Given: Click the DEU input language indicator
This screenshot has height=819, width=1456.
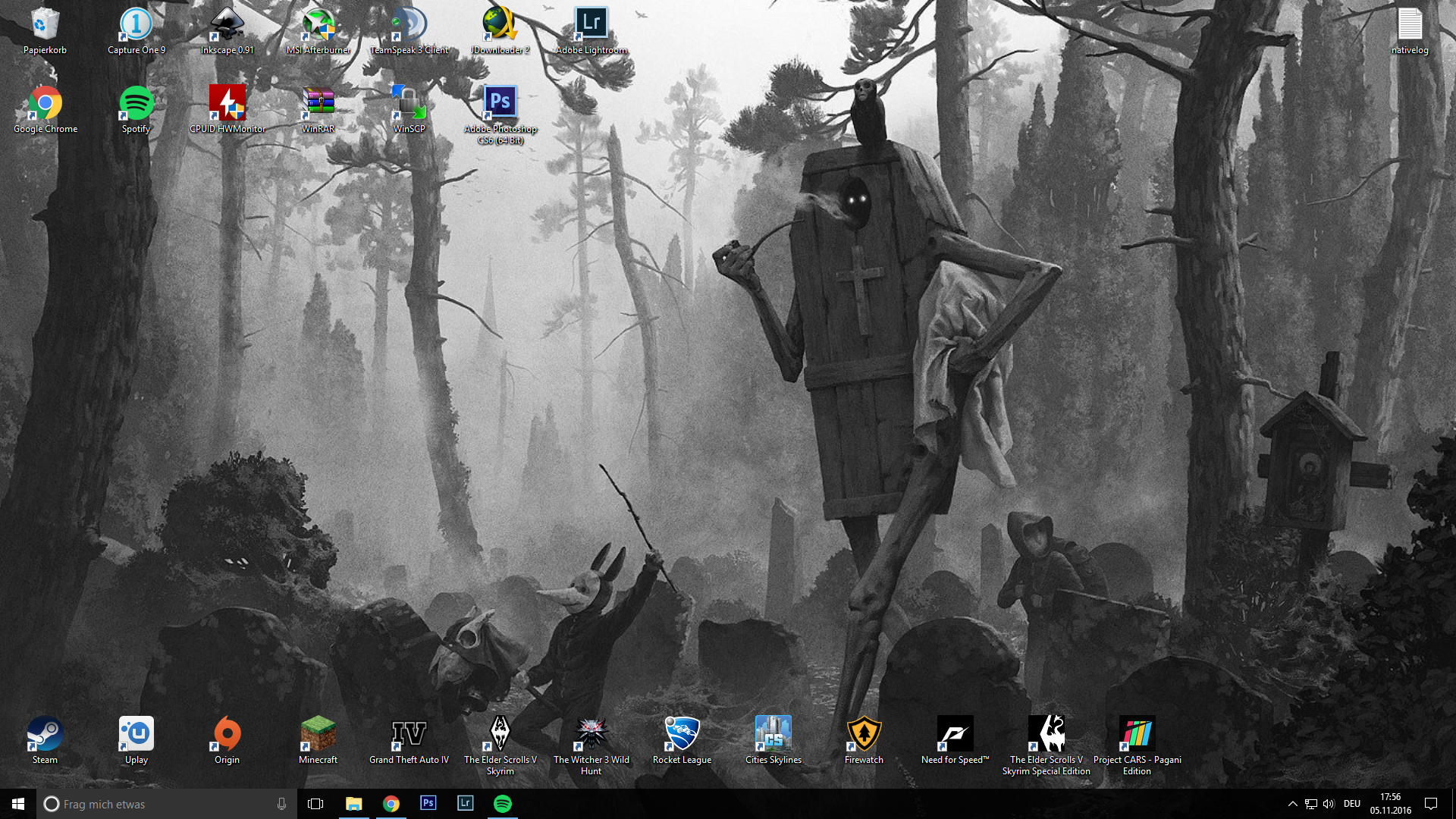Looking at the screenshot, I should pos(1351,804).
